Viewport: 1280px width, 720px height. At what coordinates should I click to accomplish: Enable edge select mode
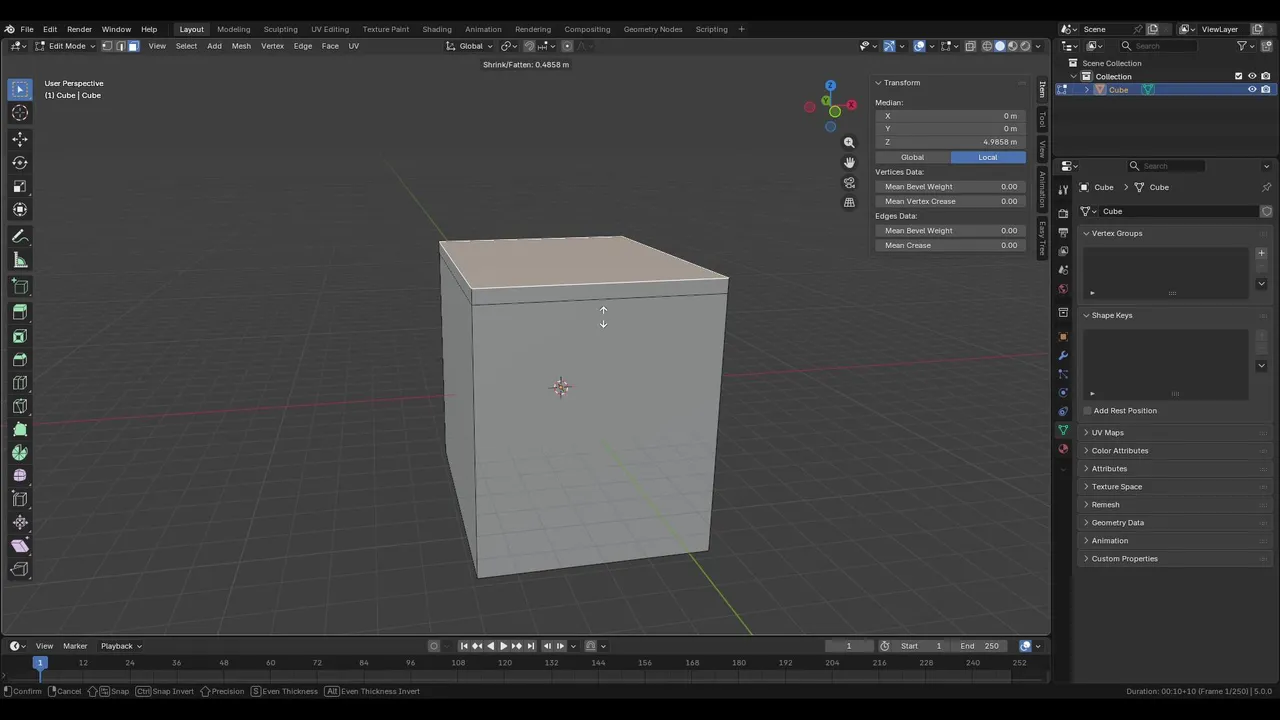coord(120,46)
